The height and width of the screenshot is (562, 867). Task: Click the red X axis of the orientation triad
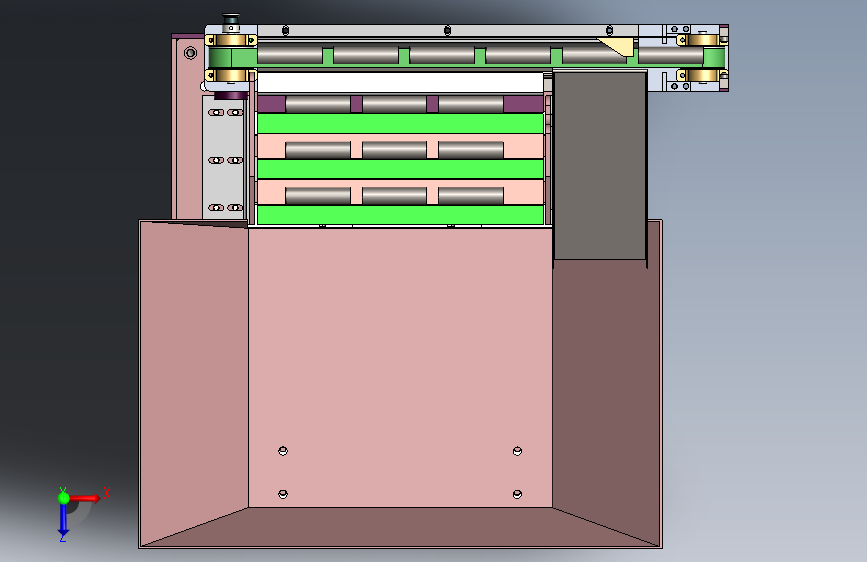(84, 498)
